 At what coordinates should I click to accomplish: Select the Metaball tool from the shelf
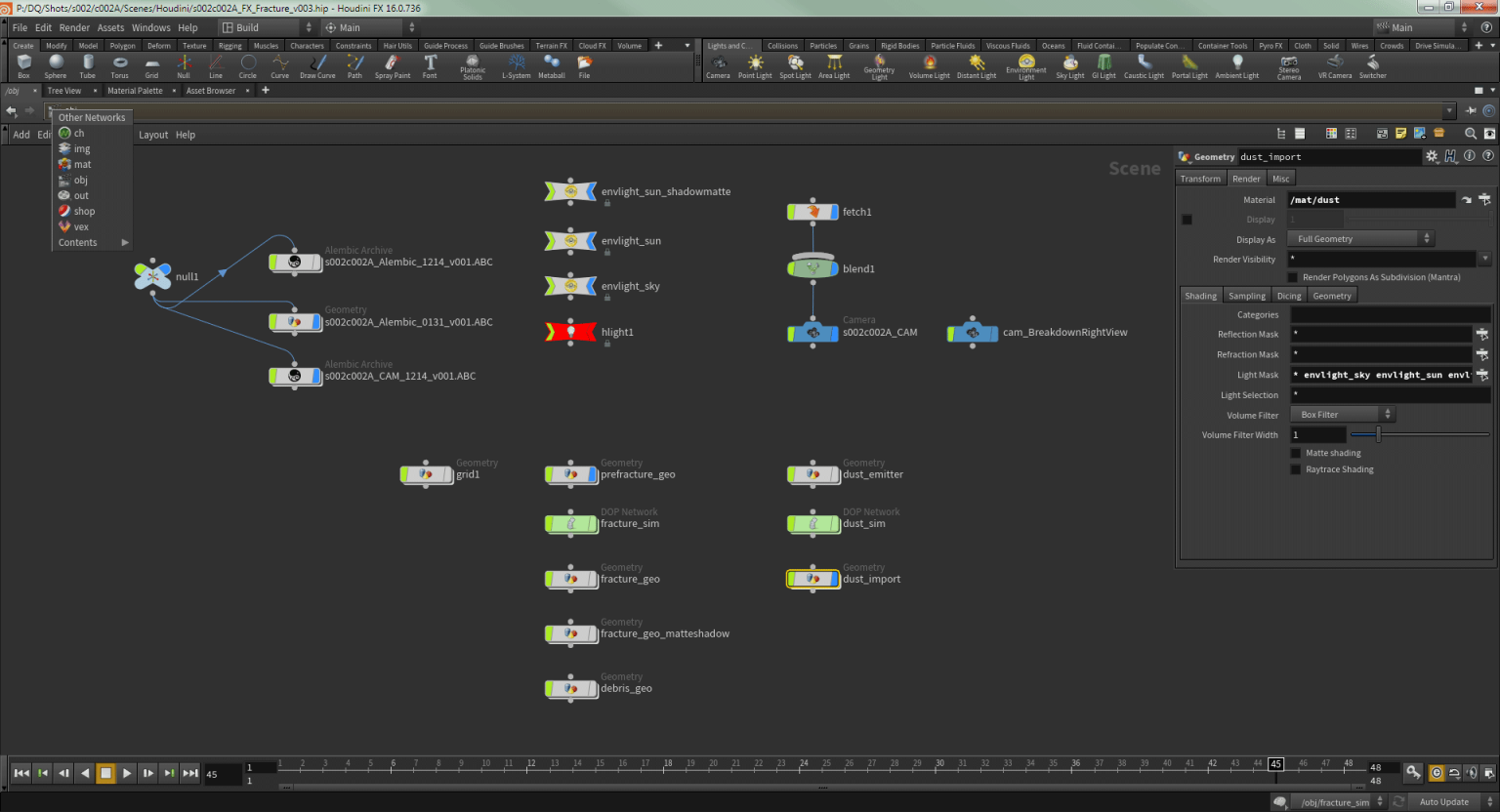coord(552,66)
